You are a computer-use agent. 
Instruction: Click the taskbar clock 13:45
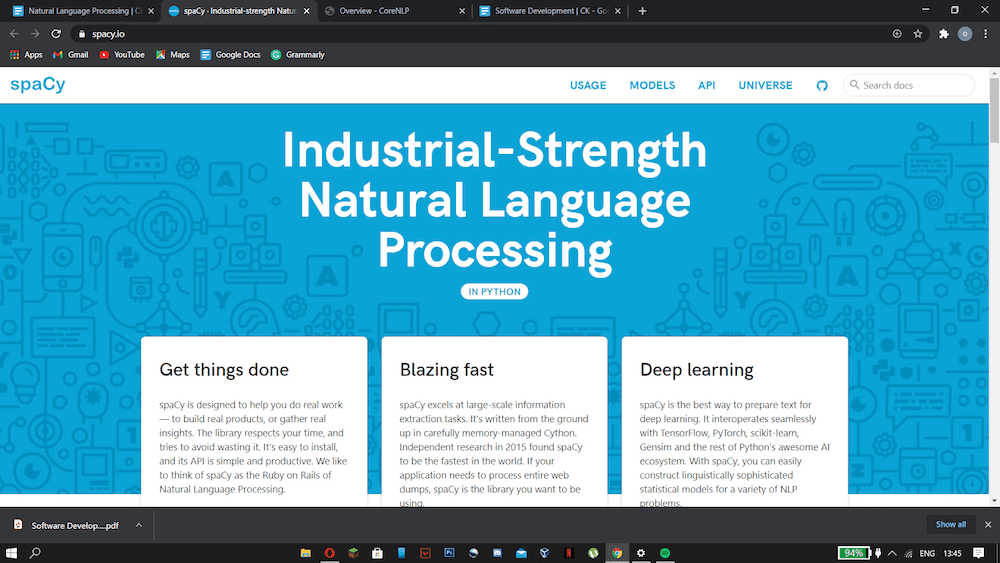tap(952, 553)
